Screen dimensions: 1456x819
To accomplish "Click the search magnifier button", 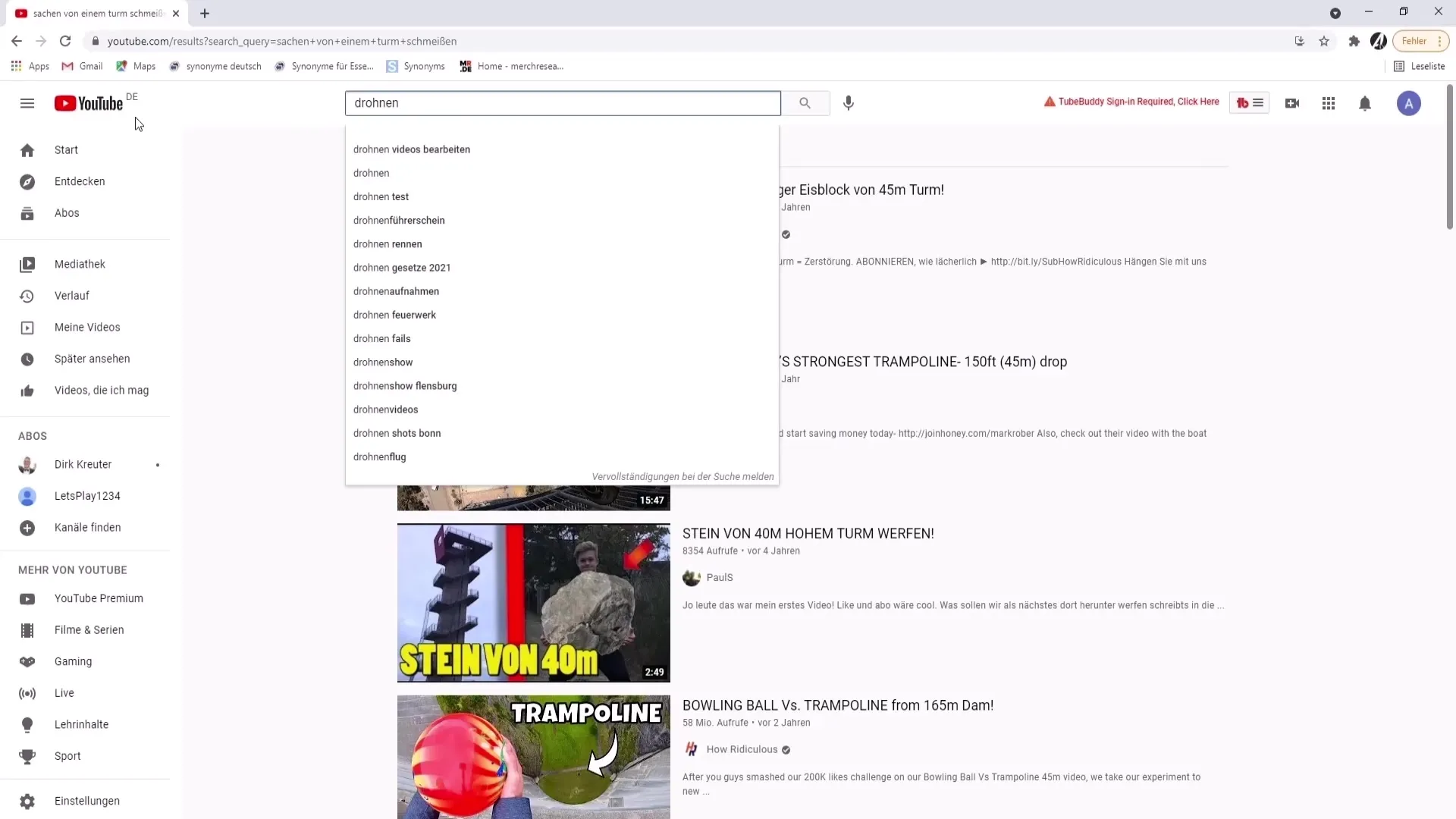I will (805, 103).
